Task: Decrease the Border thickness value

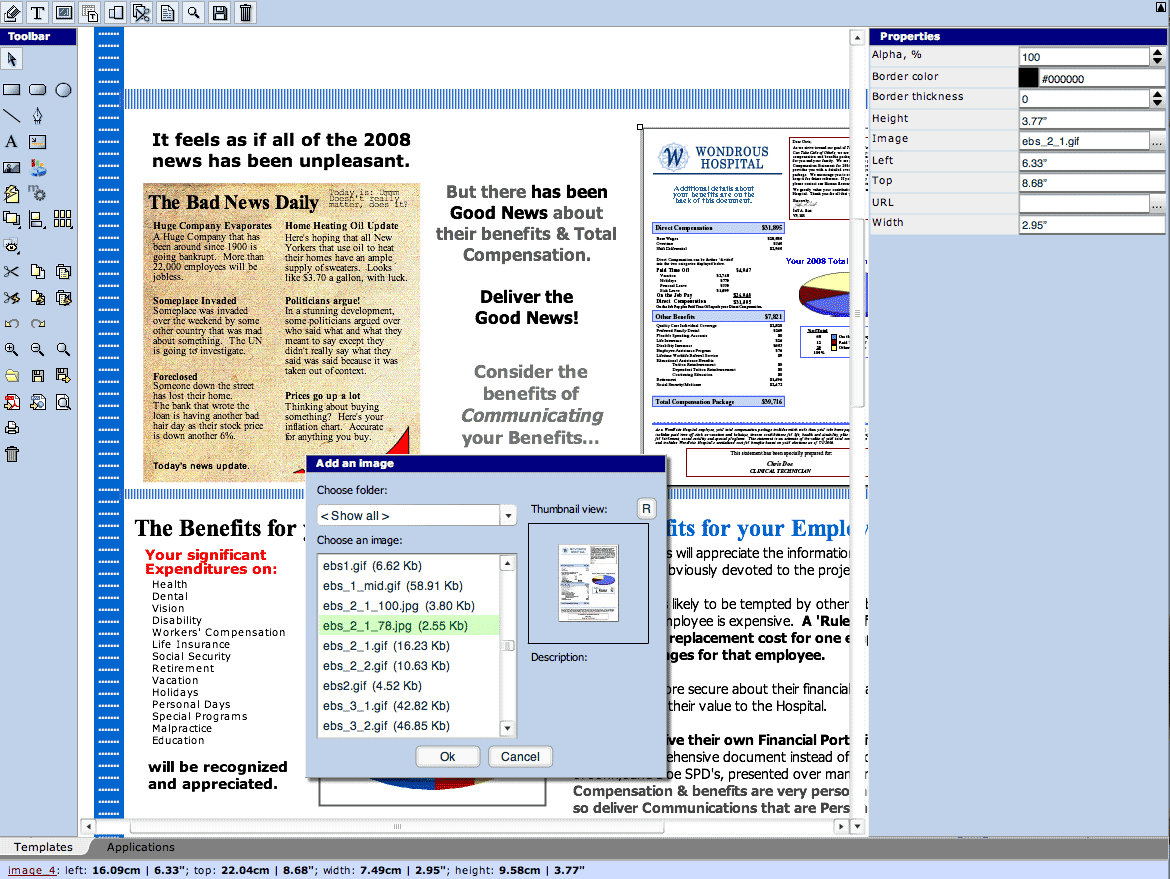Action: (x=1158, y=103)
